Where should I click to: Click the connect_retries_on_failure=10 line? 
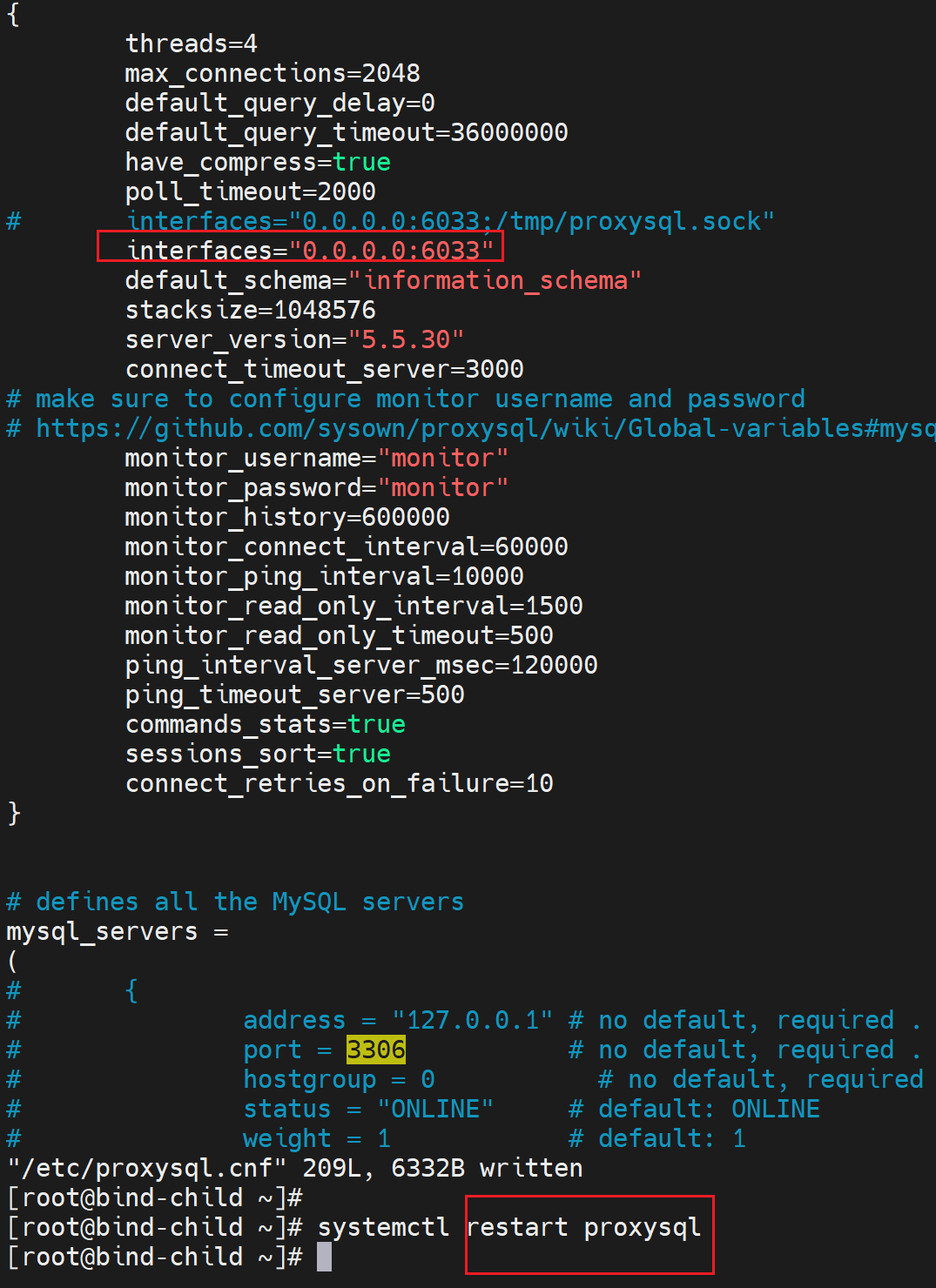tap(339, 784)
